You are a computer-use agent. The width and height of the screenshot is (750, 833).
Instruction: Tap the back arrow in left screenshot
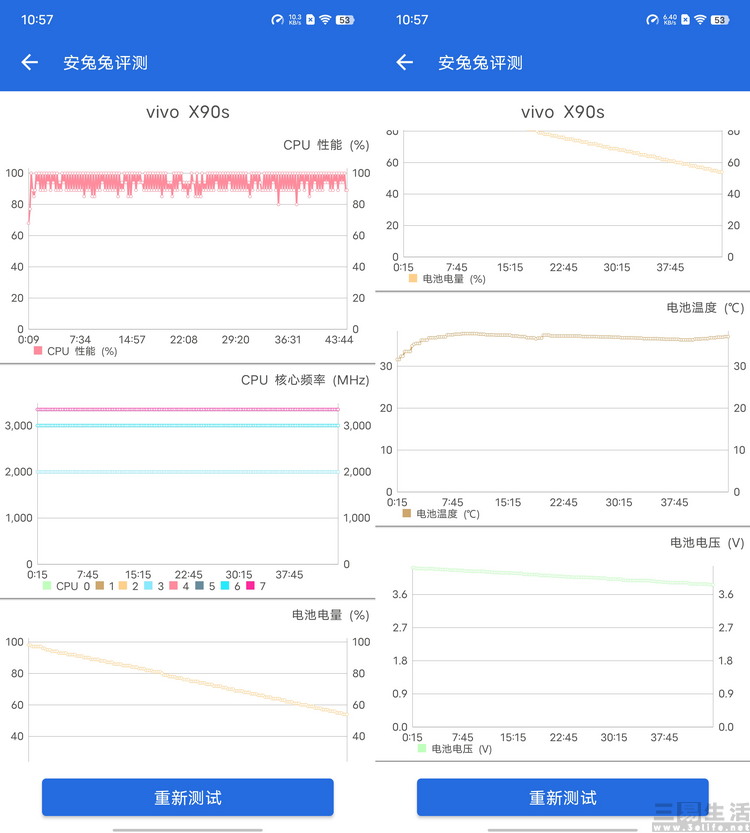30,63
